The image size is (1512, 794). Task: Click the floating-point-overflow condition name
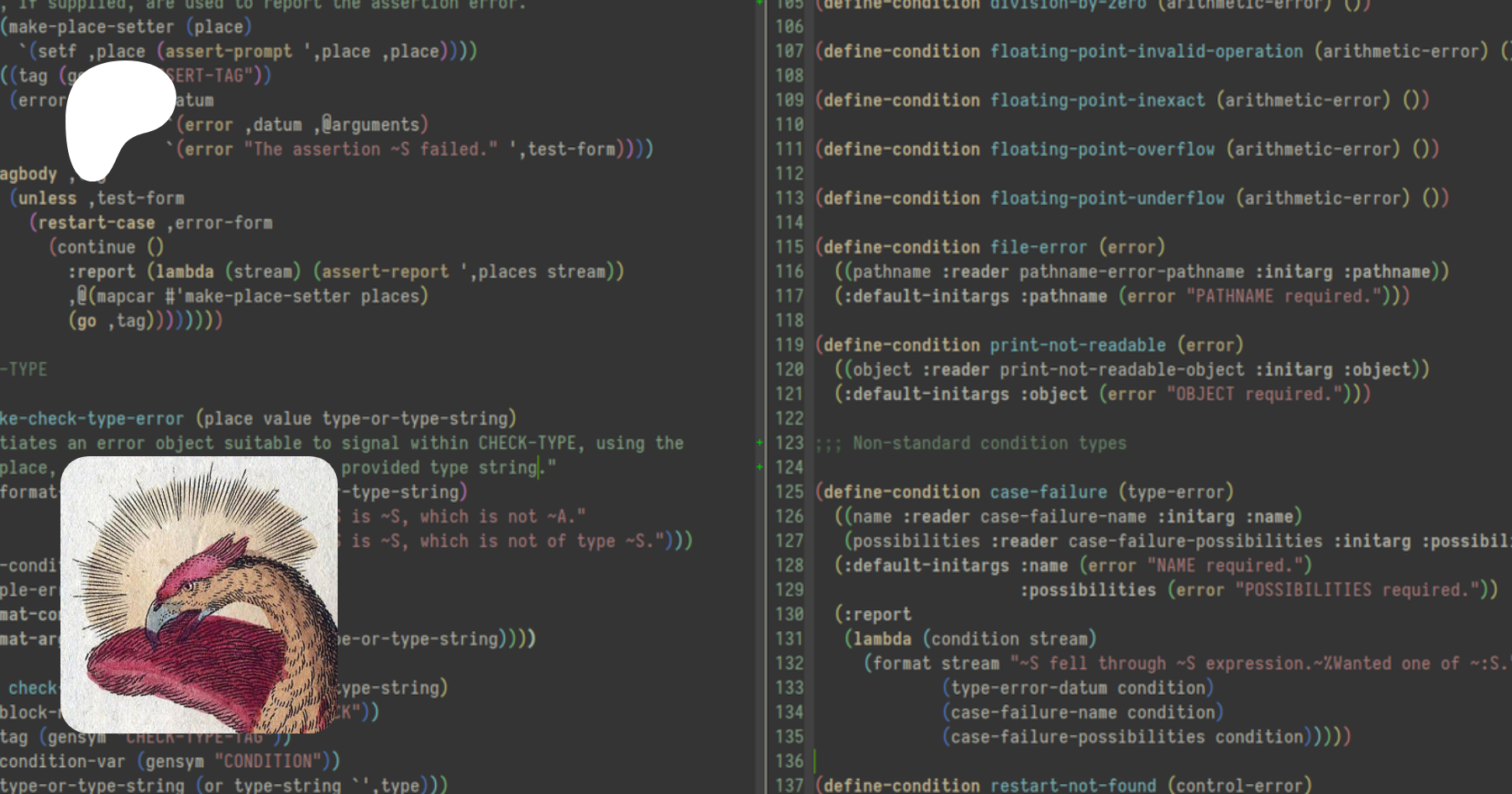click(1102, 150)
